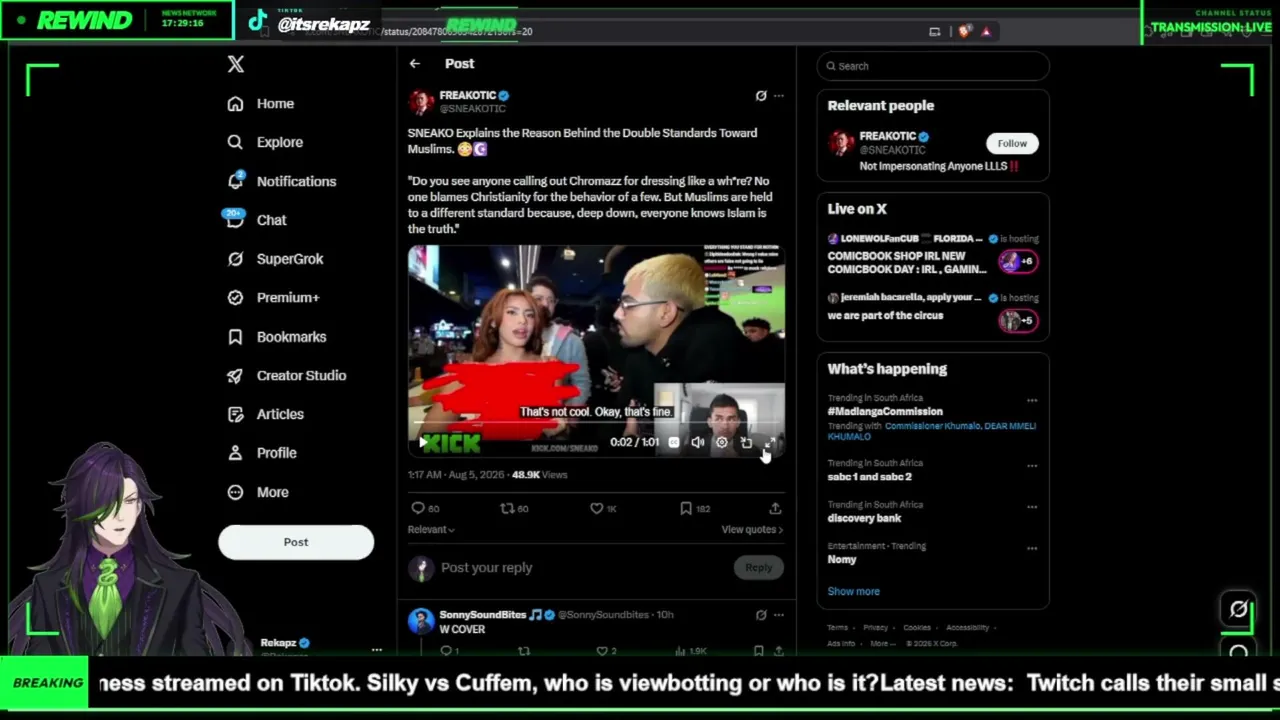Open picture-in-picture for the video
1280x720 pixels.
[746, 442]
